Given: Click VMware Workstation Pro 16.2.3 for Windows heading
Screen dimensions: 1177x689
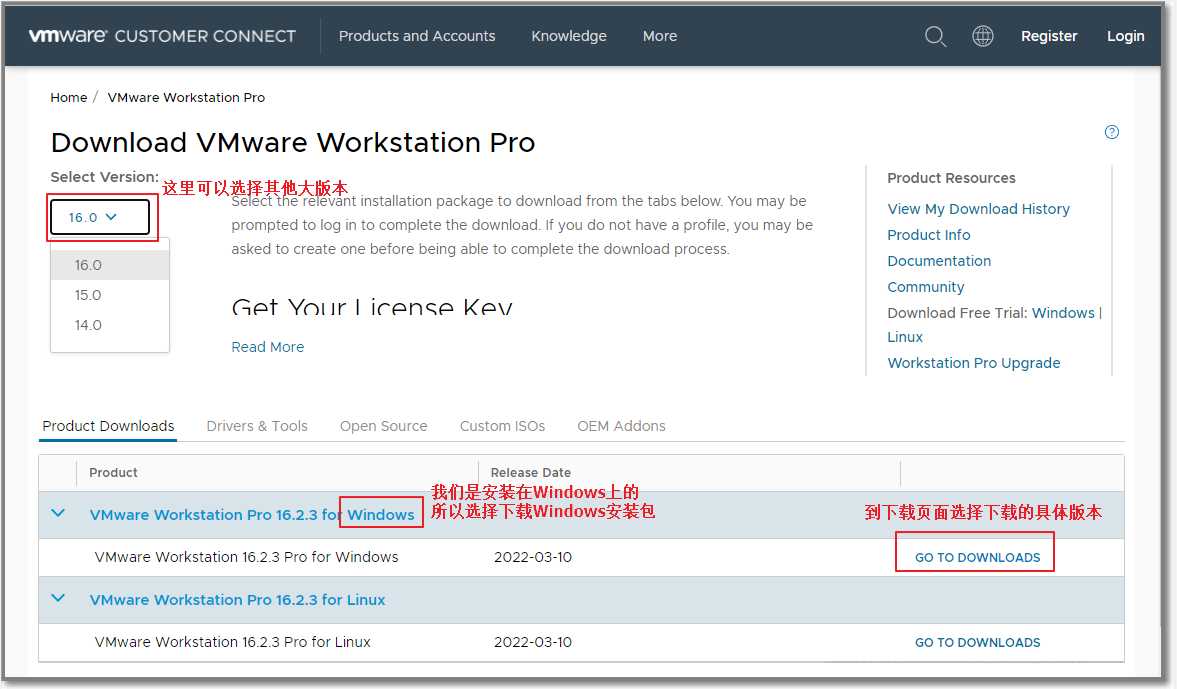Looking at the screenshot, I should click(x=252, y=515).
